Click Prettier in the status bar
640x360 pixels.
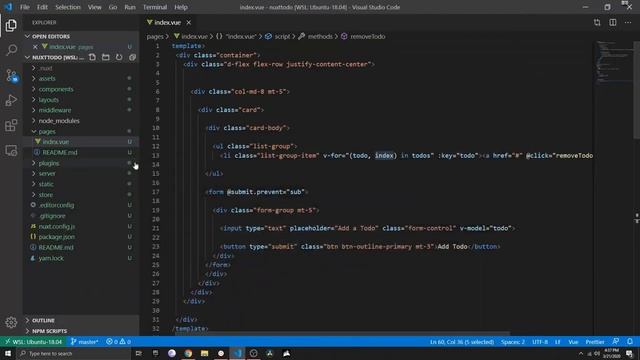(595, 342)
